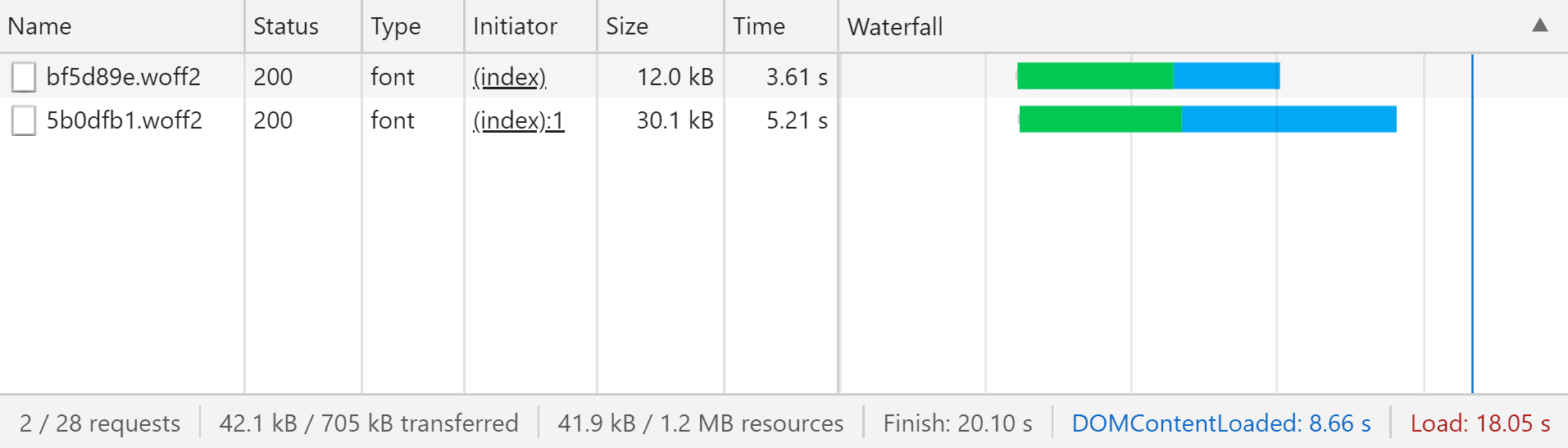
Task: Click the green bar of bf5d89e.woff2 waterfall
Action: click(x=1094, y=75)
